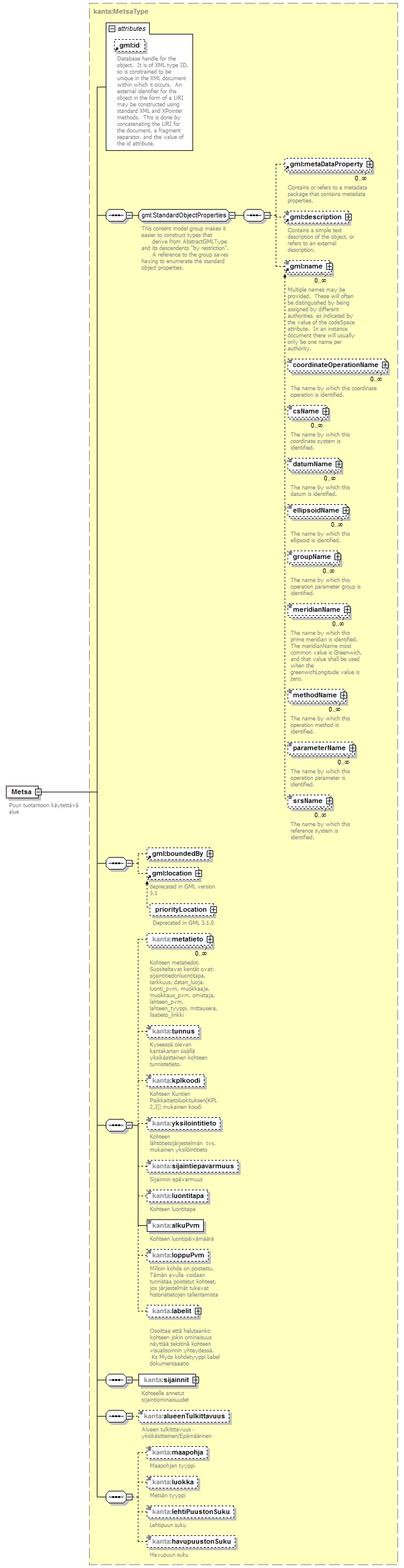The image size is (404, 1568).
Task: Expand kanta:sijainnit element
Action: 195,1380
